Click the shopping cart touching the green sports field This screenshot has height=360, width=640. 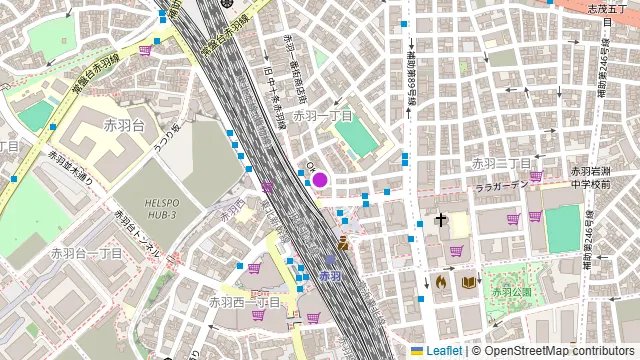point(535,216)
